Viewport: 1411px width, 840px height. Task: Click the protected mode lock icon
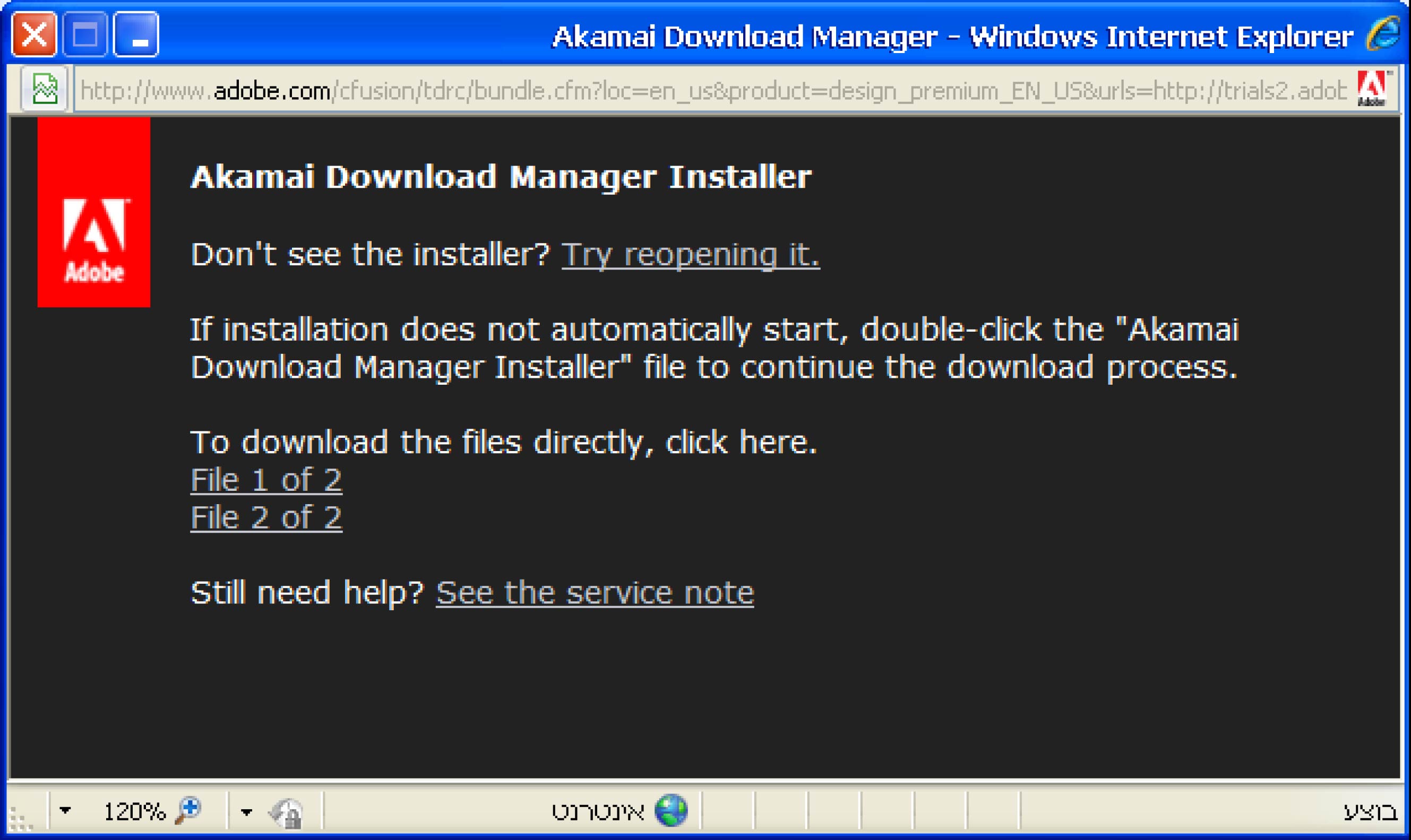[x=287, y=813]
